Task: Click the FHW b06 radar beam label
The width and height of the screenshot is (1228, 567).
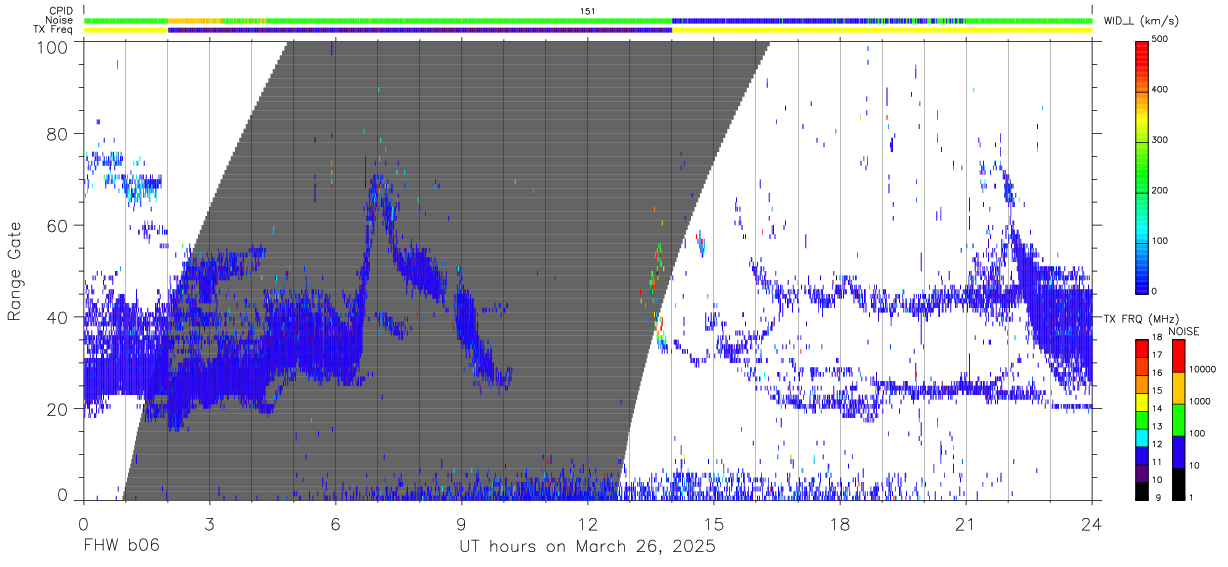Action: pyautogui.click(x=122, y=547)
